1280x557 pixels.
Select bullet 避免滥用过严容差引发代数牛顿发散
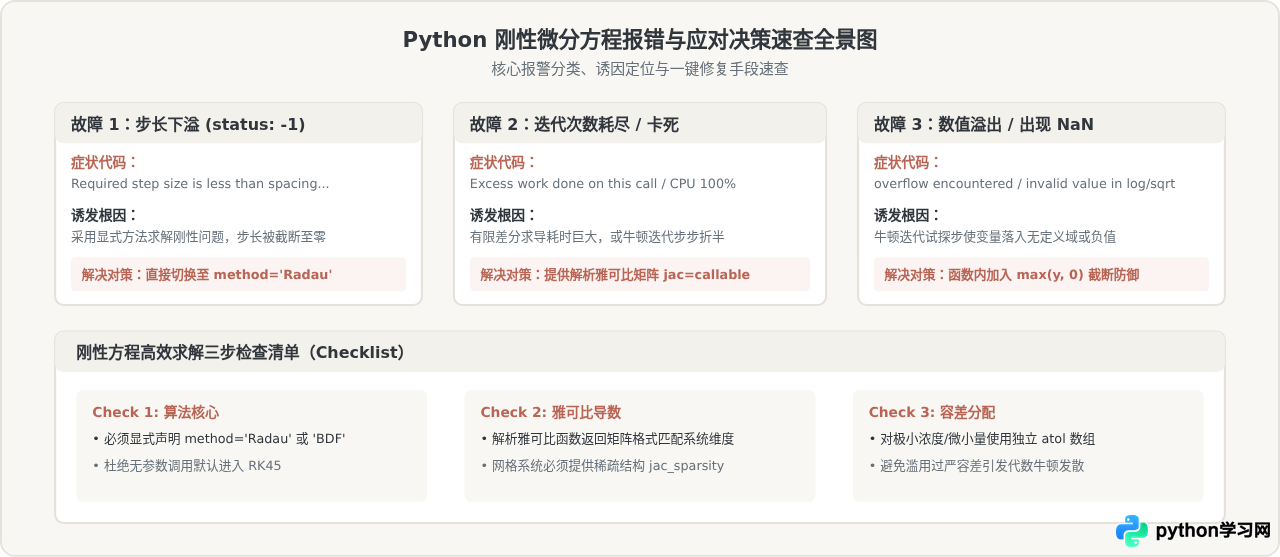tap(976, 466)
